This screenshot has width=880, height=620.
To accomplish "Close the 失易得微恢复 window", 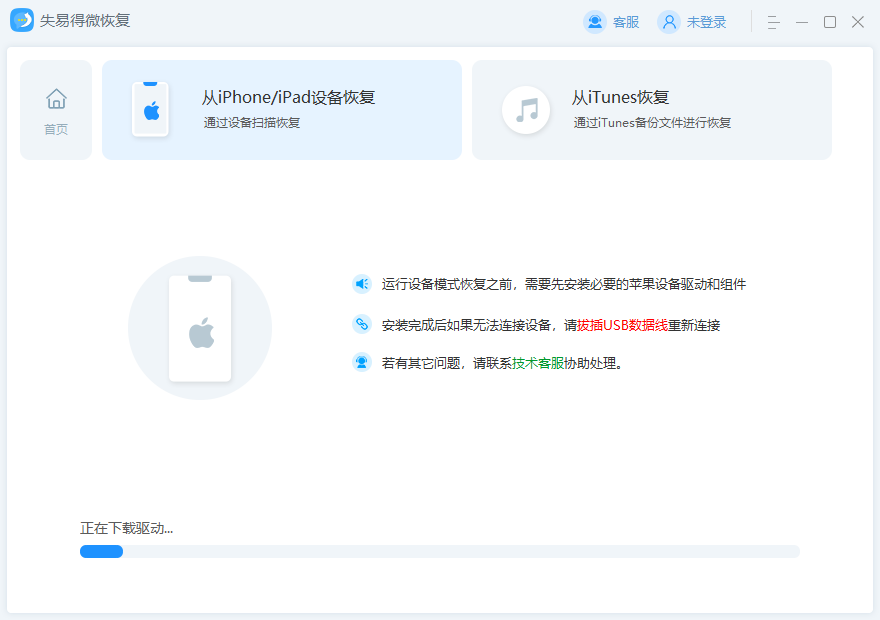I will 858,22.
